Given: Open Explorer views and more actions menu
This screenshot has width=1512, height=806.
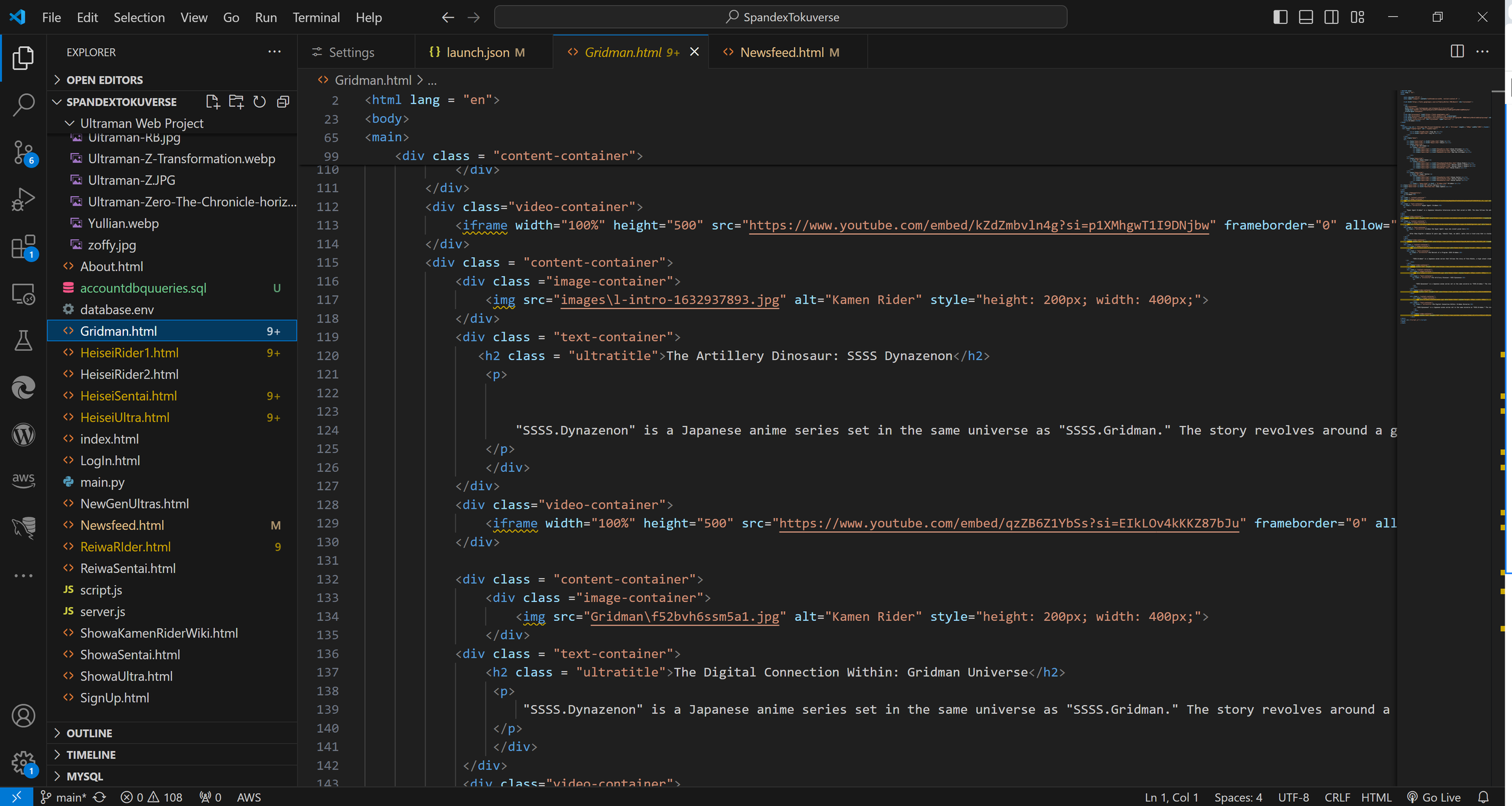Looking at the screenshot, I should tap(275, 52).
